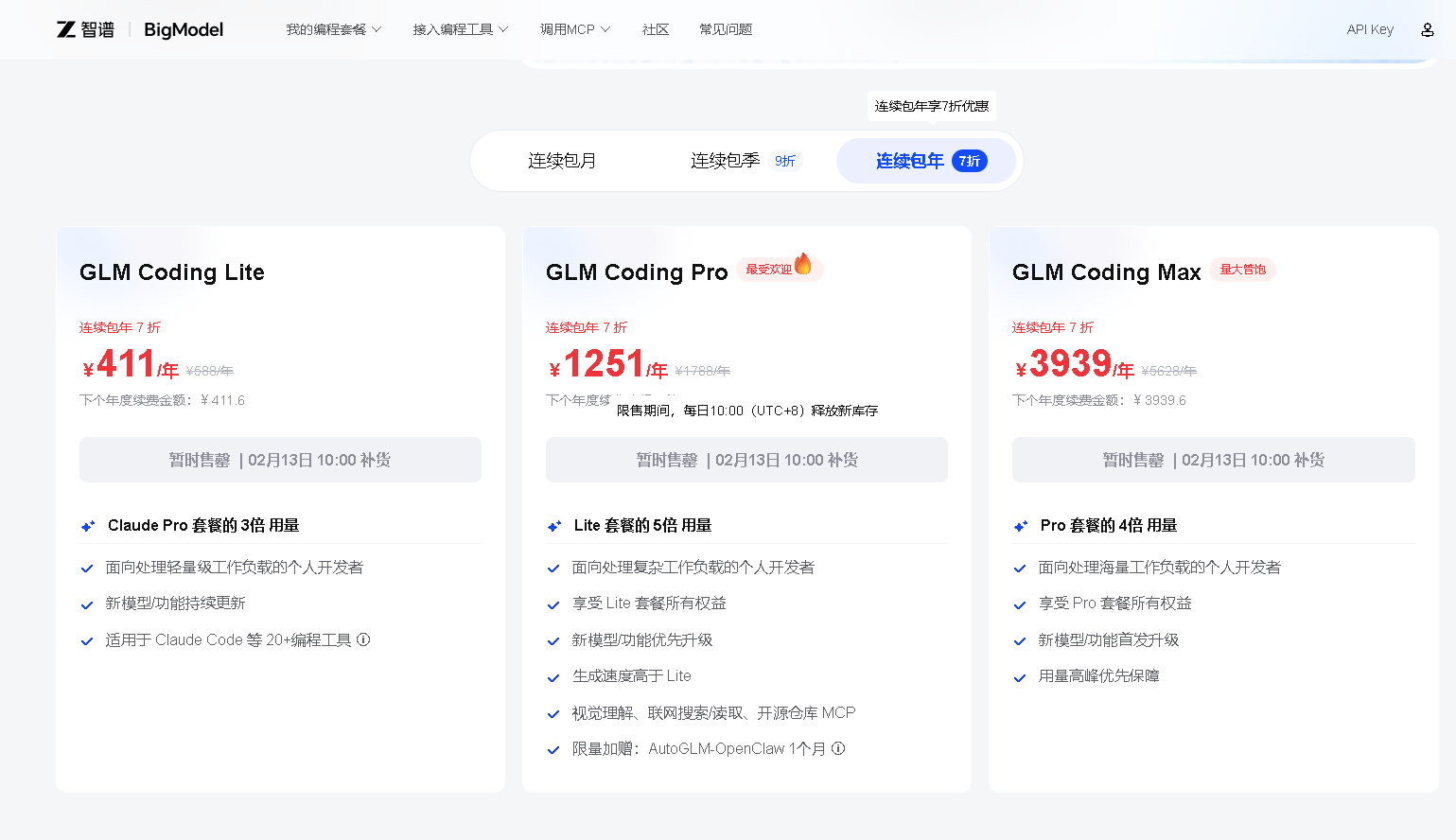Click the 最受欢迎 badge
This screenshot has height=840, width=1456.
pyautogui.click(x=780, y=270)
